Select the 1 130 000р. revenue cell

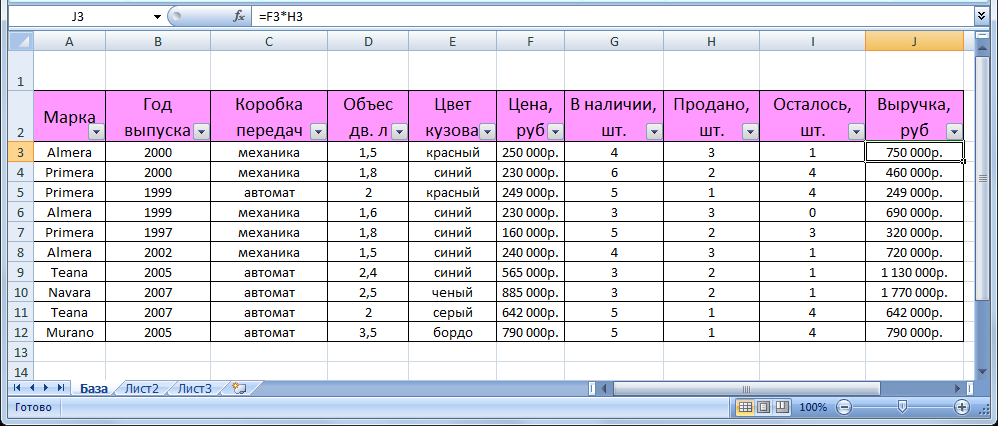914,273
